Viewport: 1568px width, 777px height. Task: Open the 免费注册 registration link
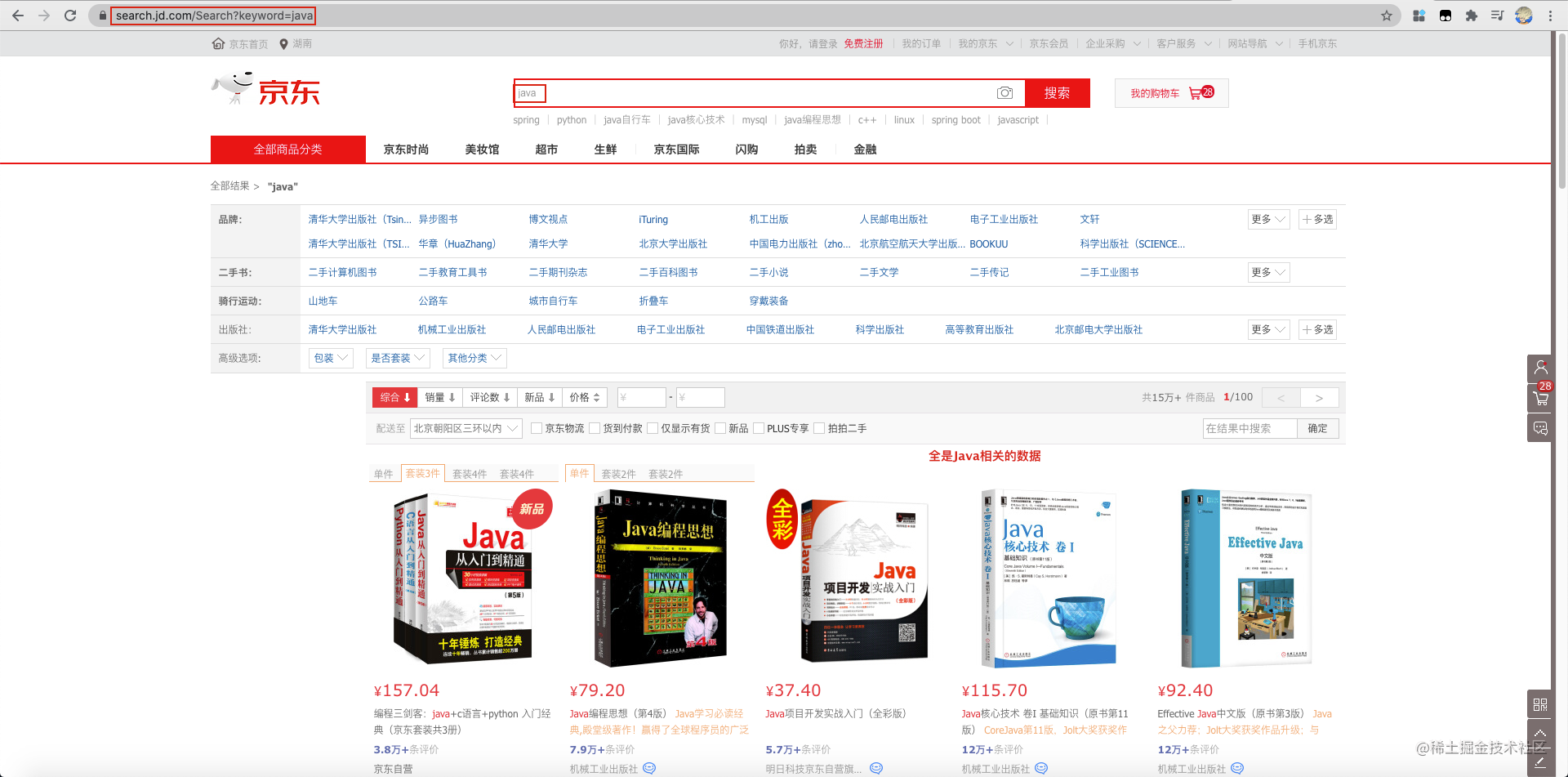pyautogui.click(x=864, y=43)
